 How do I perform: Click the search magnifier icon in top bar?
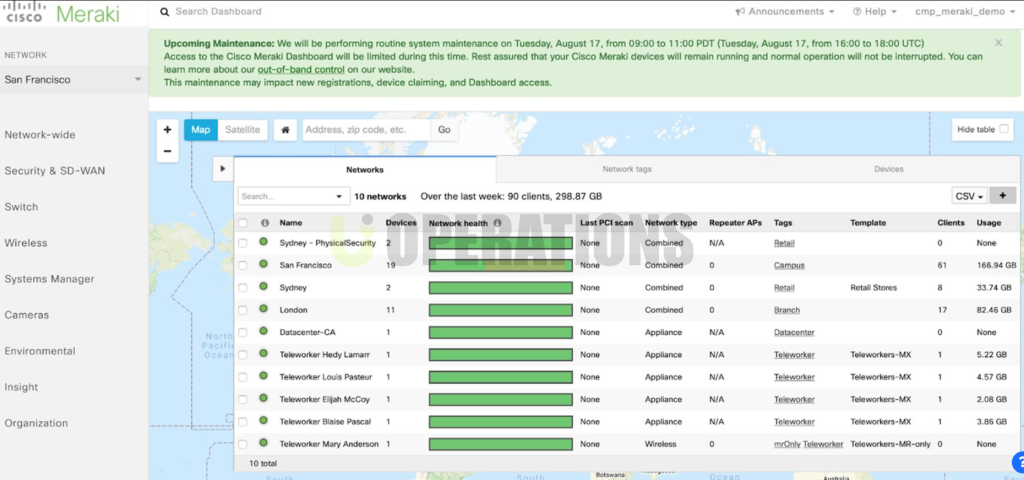click(x=163, y=12)
